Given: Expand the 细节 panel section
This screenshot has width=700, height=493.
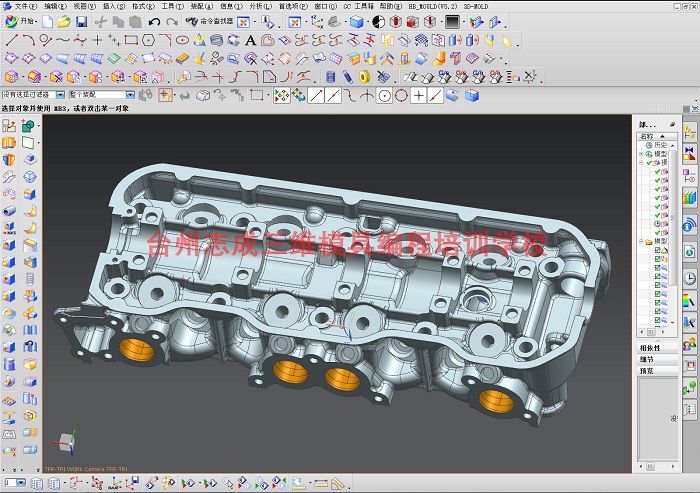Looking at the screenshot, I should (x=658, y=359).
